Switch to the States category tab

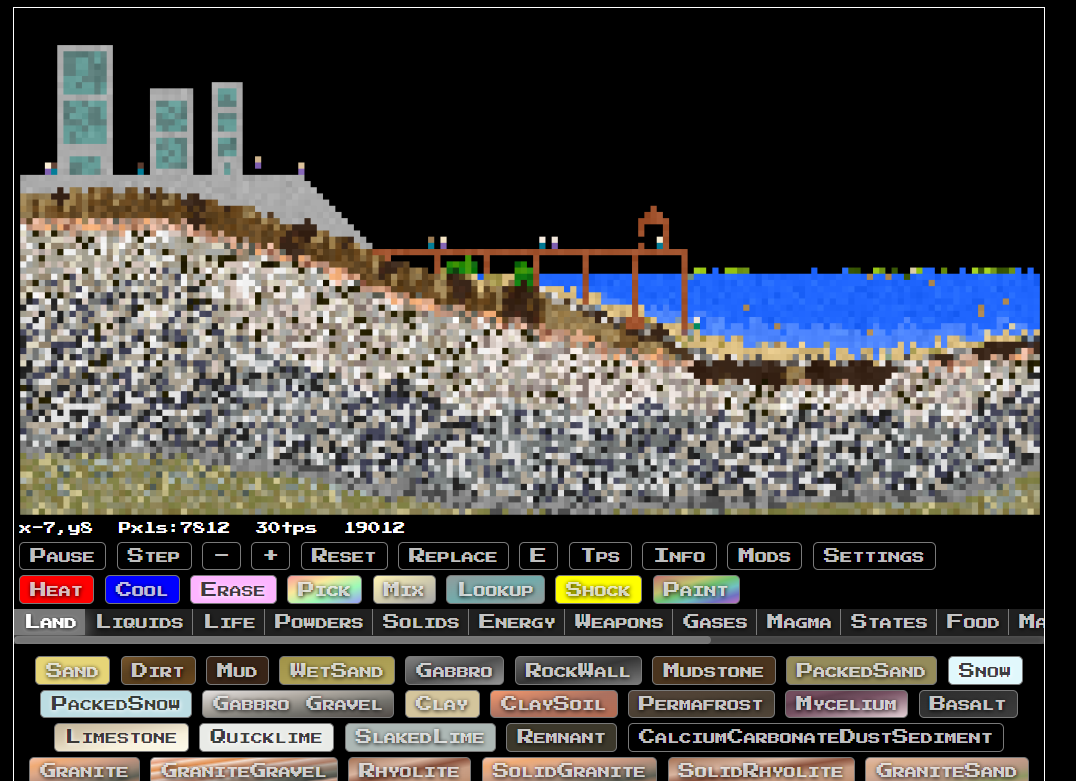889,622
